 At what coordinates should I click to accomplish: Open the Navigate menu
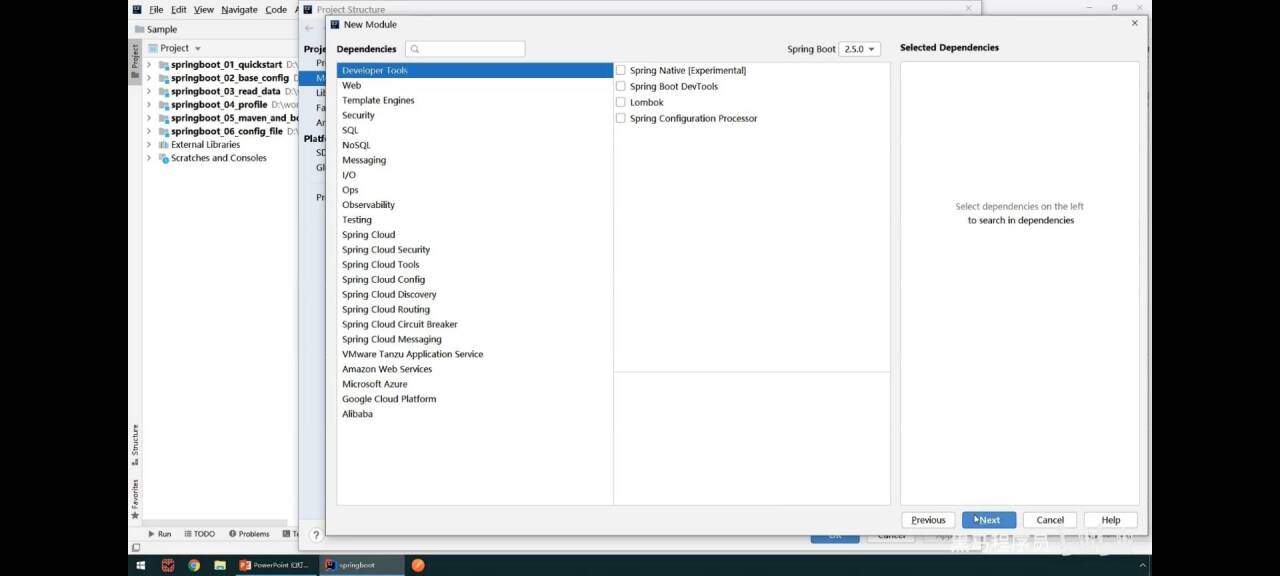pyautogui.click(x=239, y=10)
